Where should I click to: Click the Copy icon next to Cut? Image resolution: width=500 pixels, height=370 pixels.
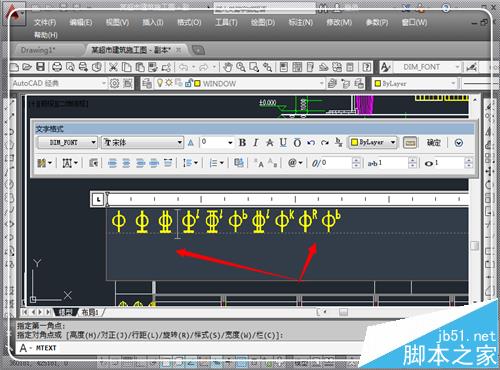coord(126,67)
